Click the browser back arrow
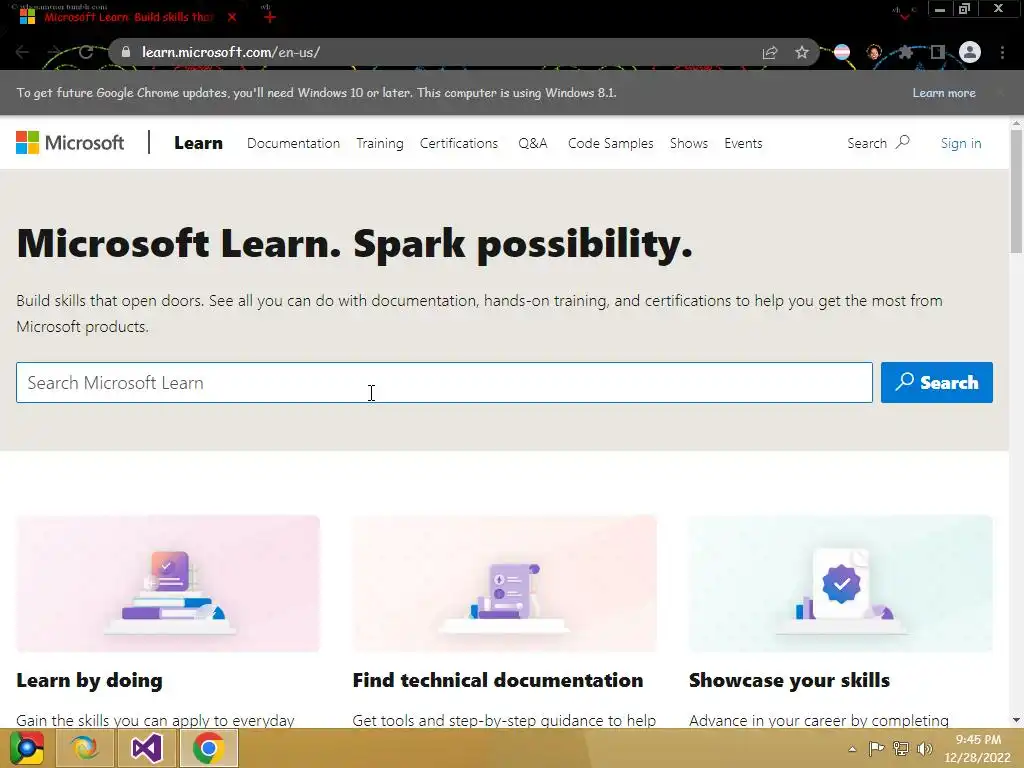Screen dimensions: 1024x768 pyautogui.click(x=22, y=52)
